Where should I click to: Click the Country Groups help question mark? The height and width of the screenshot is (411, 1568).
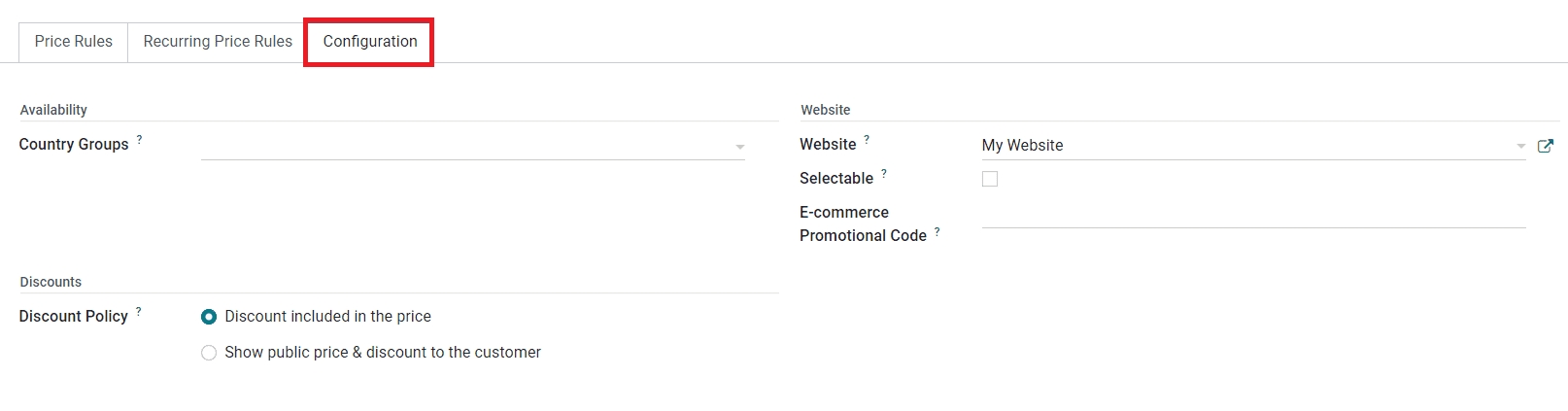click(x=139, y=139)
